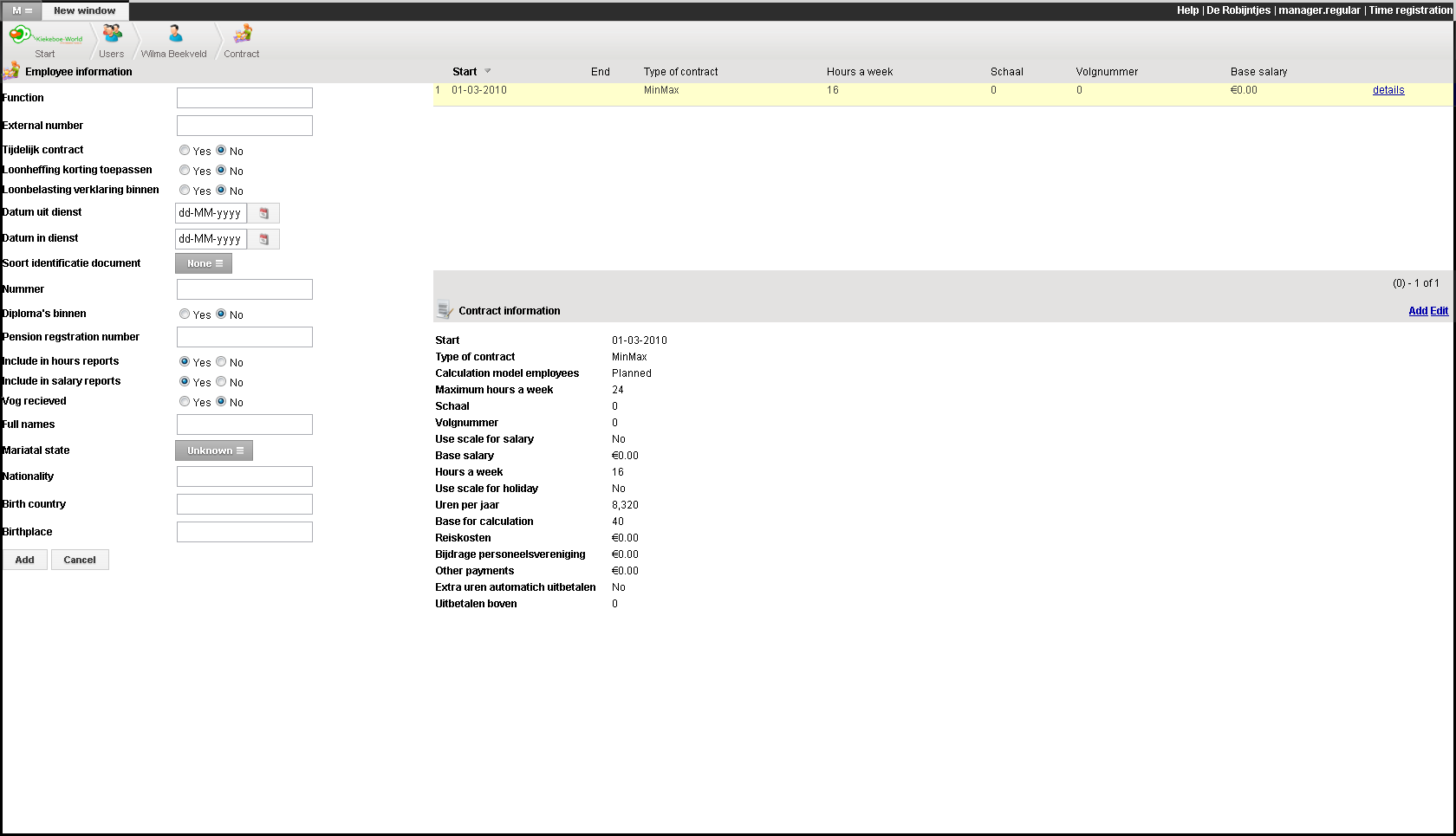Click the Contract breadcrumb icon

tap(243, 35)
